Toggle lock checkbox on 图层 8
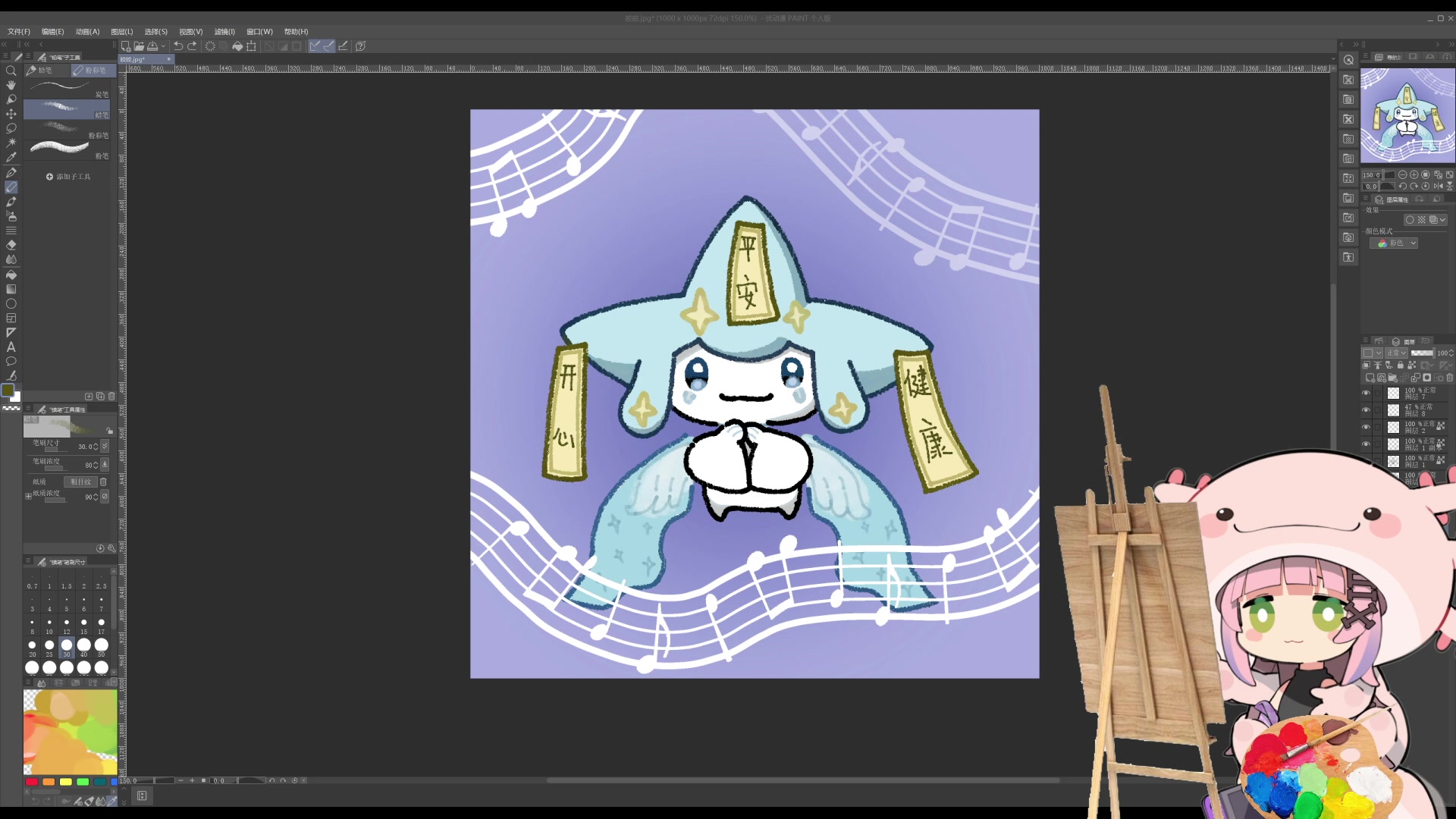The width and height of the screenshot is (1456, 819). [x=1378, y=410]
